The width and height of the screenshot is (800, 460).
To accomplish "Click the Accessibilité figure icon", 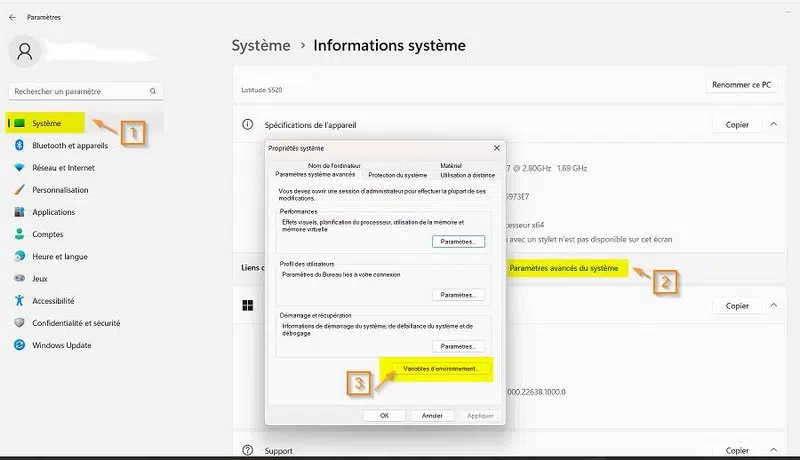I will tap(19, 301).
